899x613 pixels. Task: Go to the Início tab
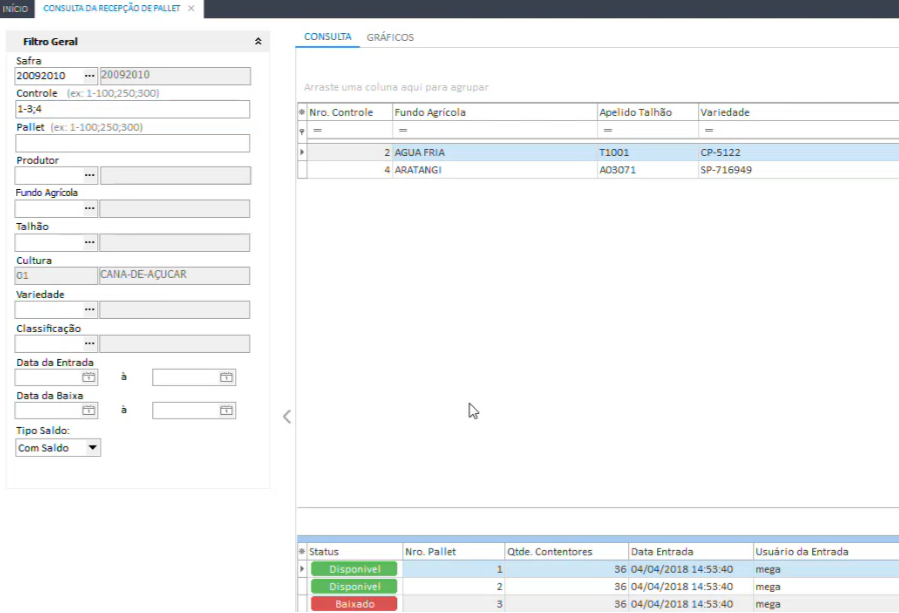click(16, 8)
